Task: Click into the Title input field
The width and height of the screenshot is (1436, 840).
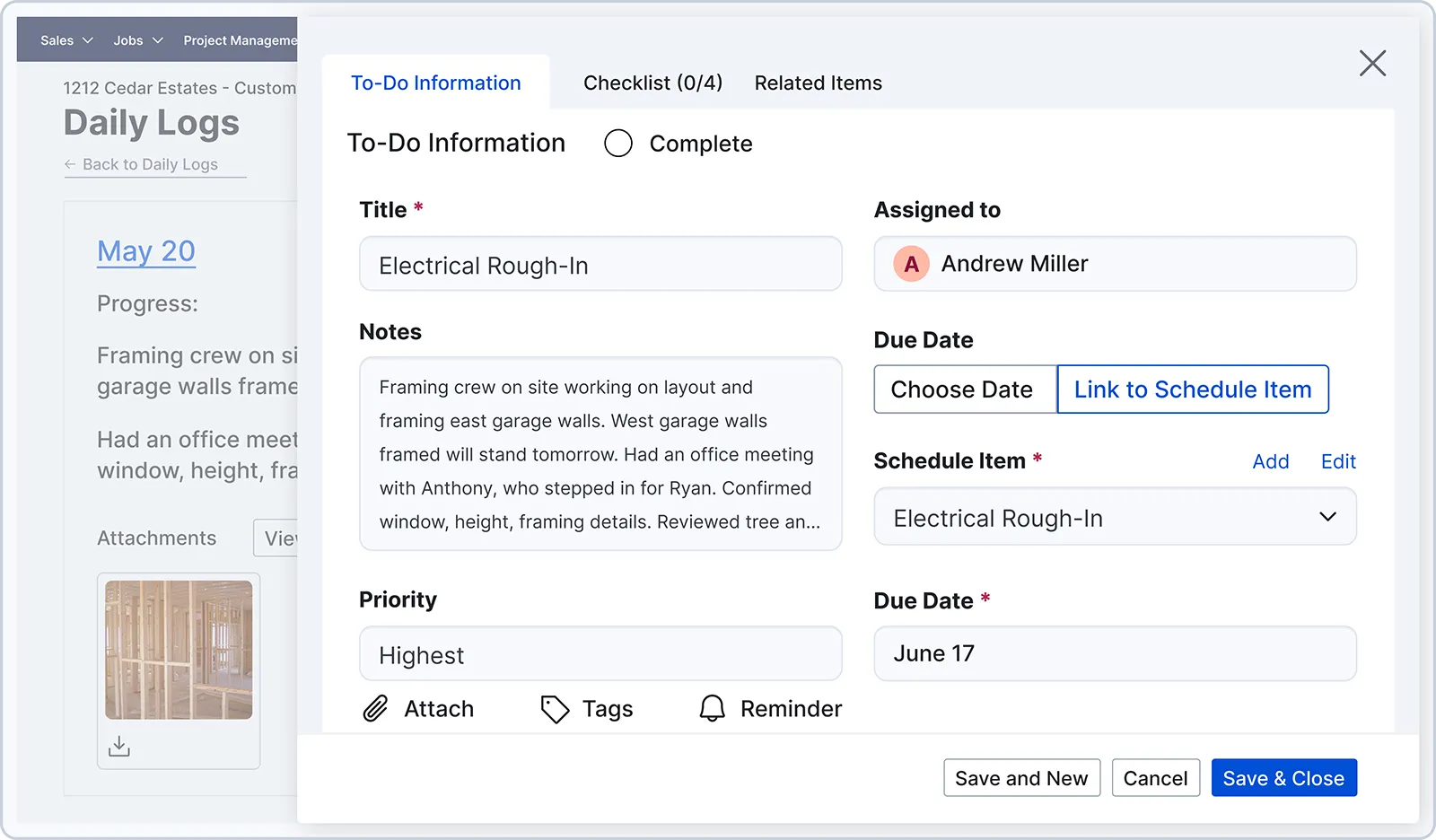Action: coord(600,265)
